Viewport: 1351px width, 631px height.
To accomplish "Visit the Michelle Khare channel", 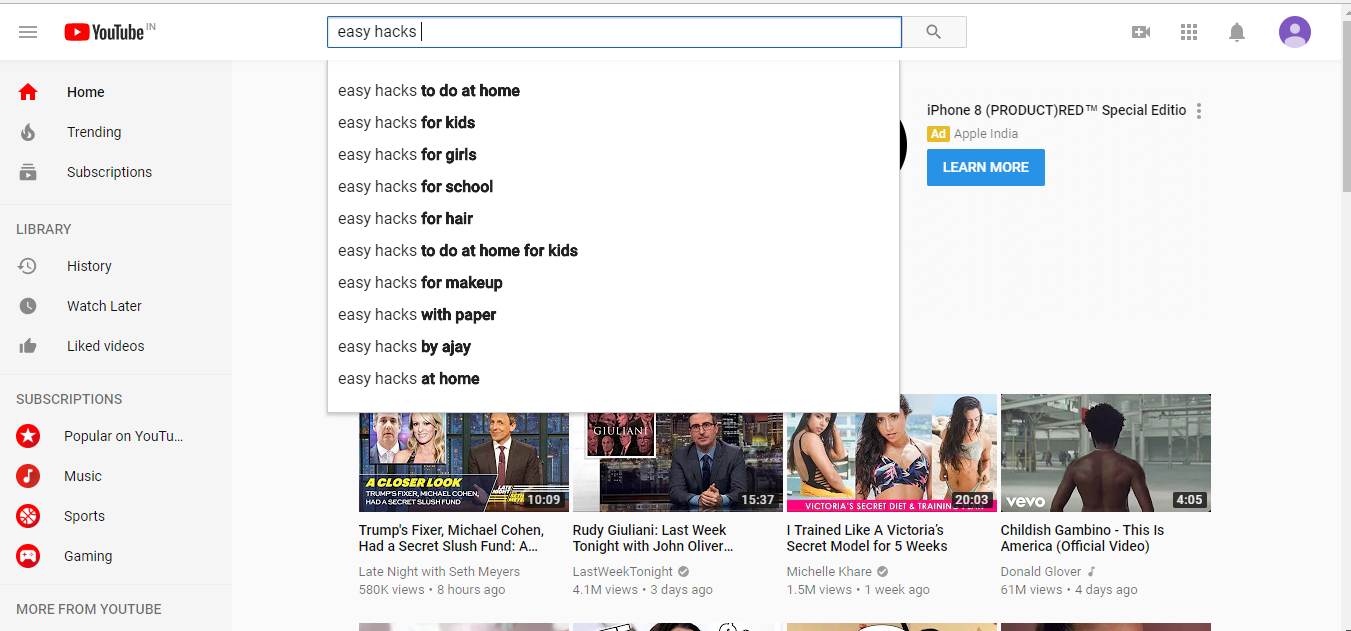I will pos(829,572).
